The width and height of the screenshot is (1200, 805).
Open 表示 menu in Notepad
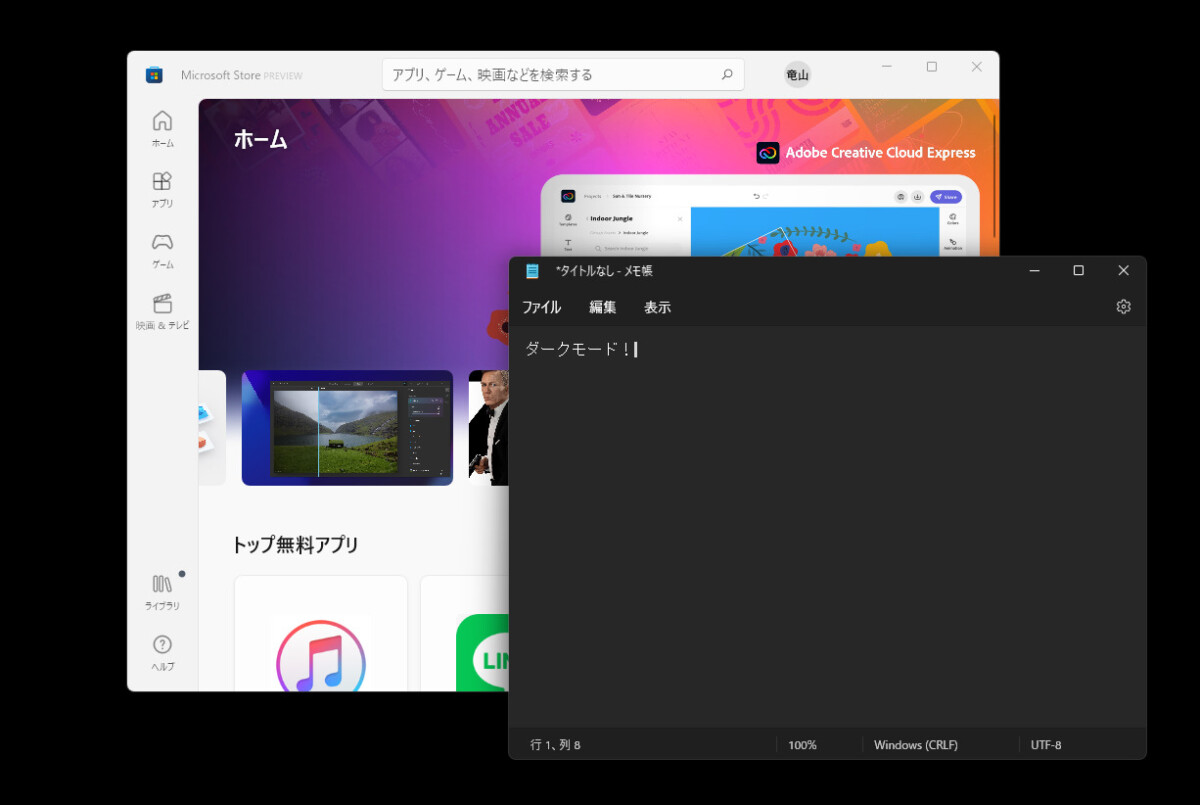tap(657, 307)
